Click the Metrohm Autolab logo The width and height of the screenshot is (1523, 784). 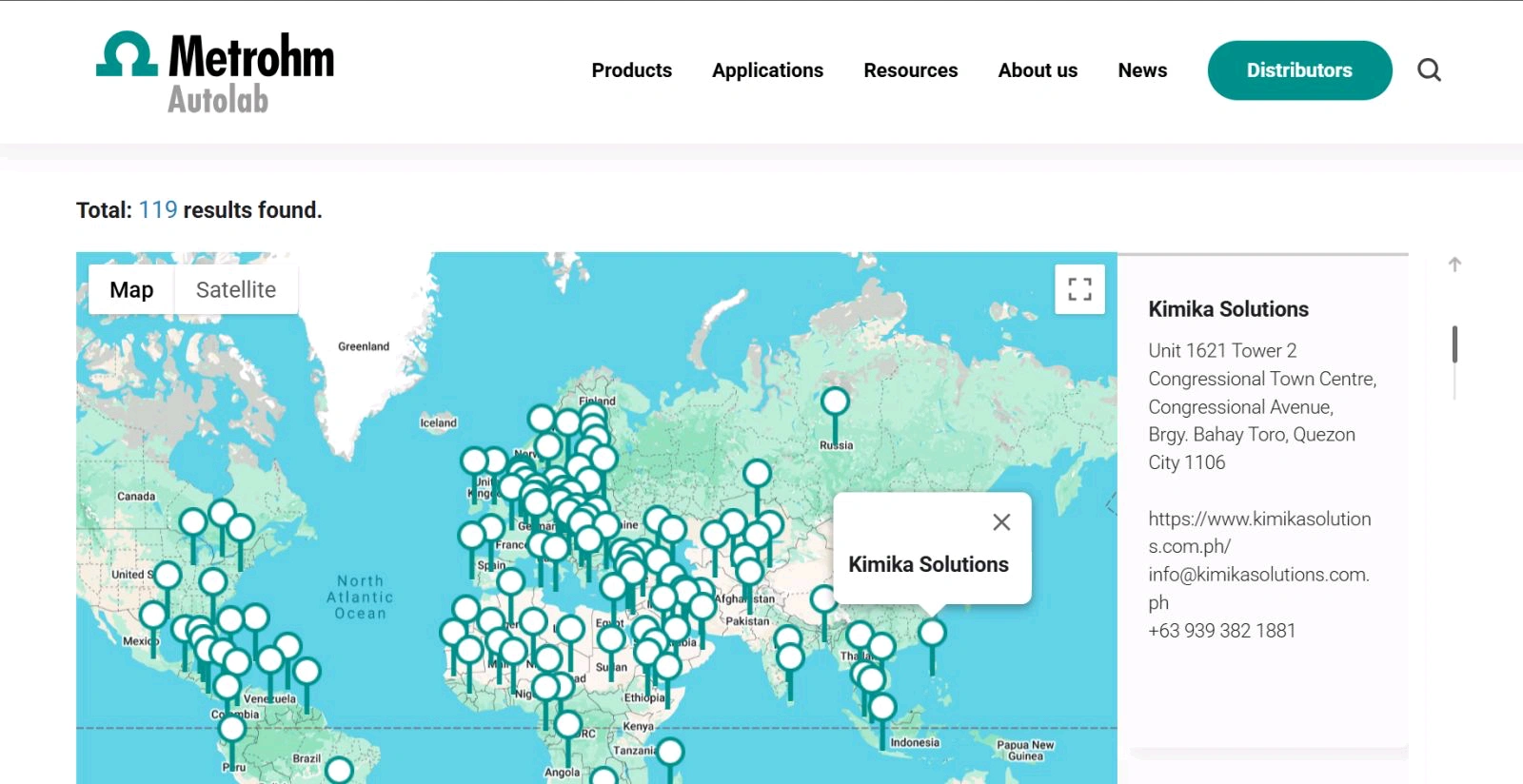click(216, 72)
